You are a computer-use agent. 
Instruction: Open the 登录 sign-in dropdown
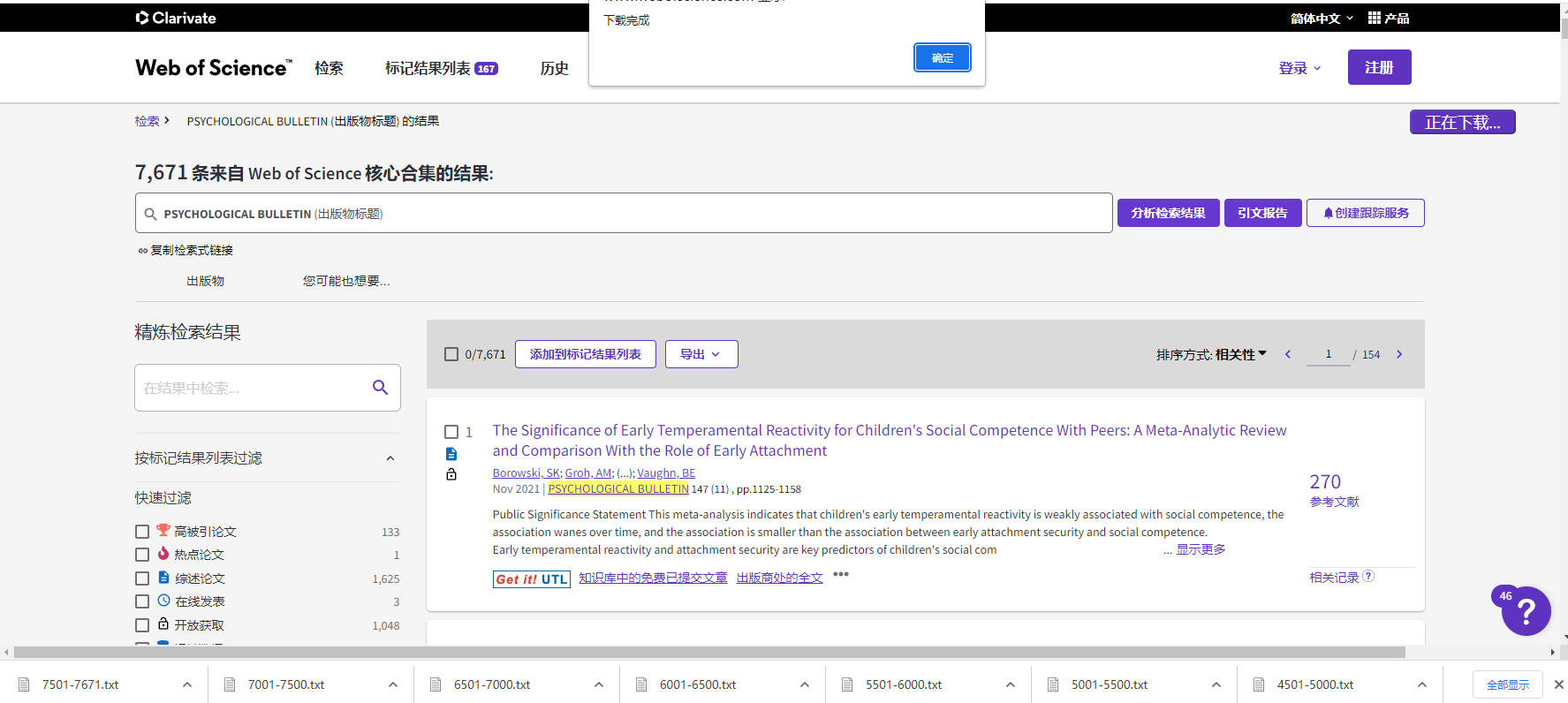pyautogui.click(x=1299, y=68)
